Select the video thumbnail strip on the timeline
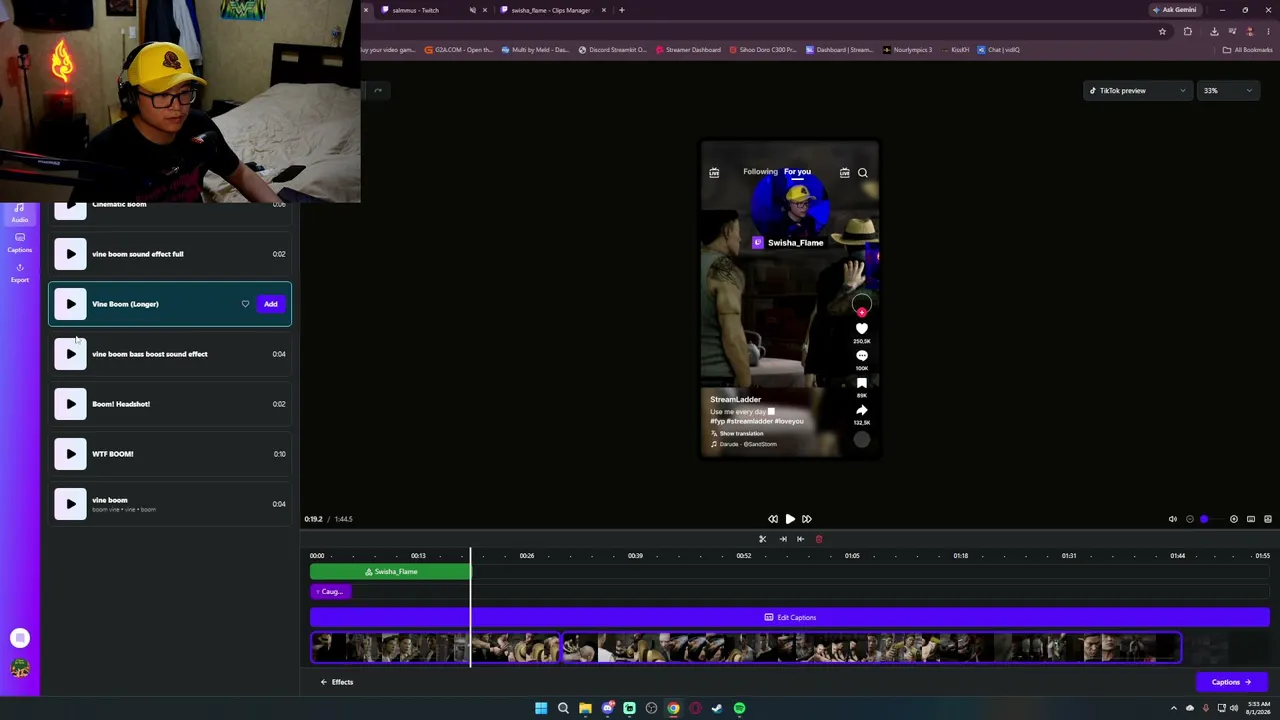The height and width of the screenshot is (720, 1280). [x=745, y=648]
